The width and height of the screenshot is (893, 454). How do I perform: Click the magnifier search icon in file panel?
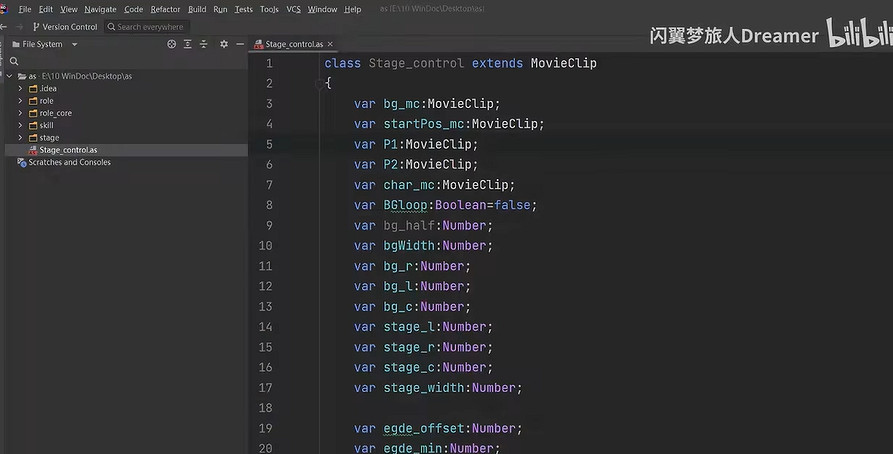point(14,61)
